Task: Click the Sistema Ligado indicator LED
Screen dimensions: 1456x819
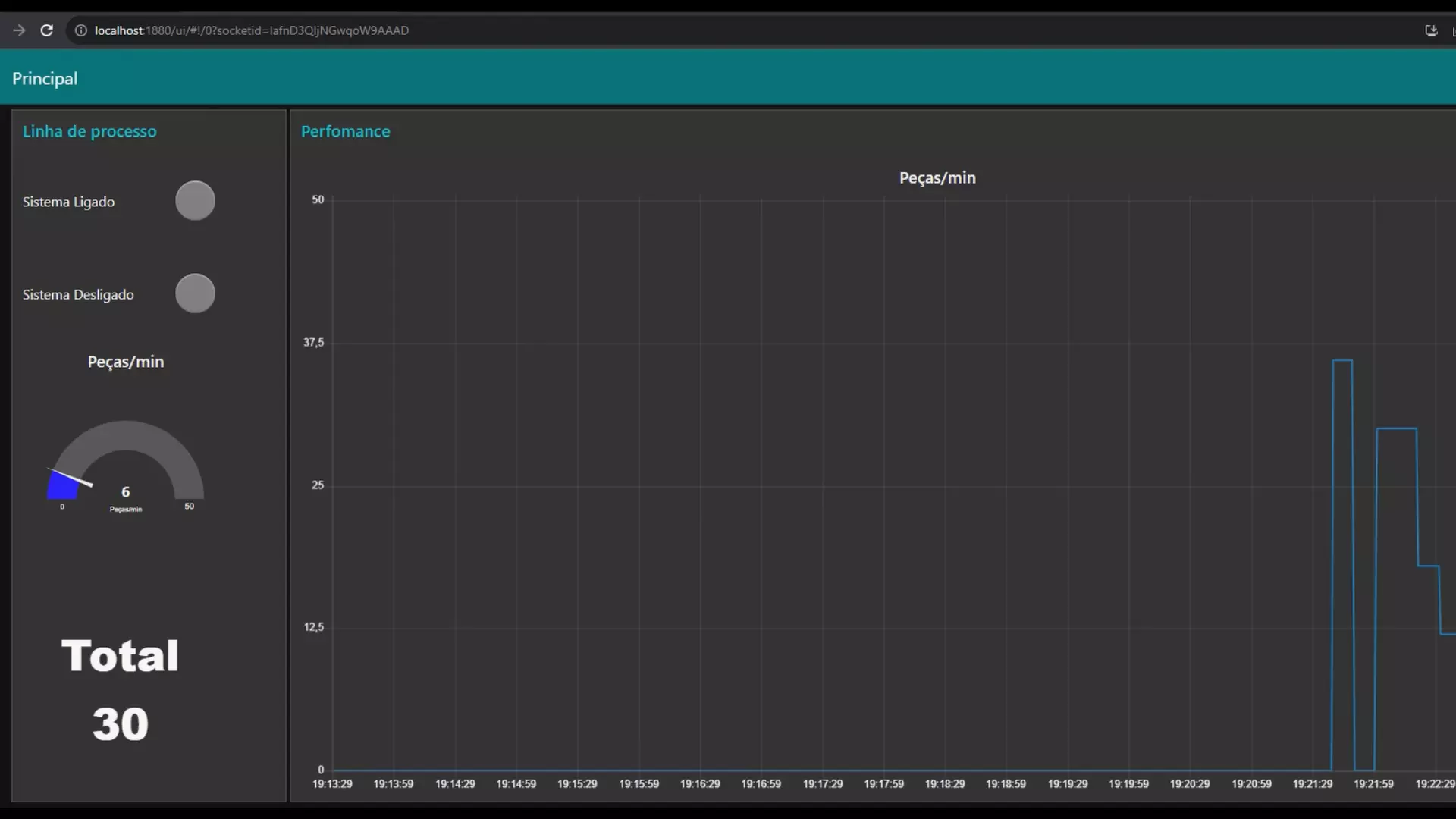Action: (195, 201)
